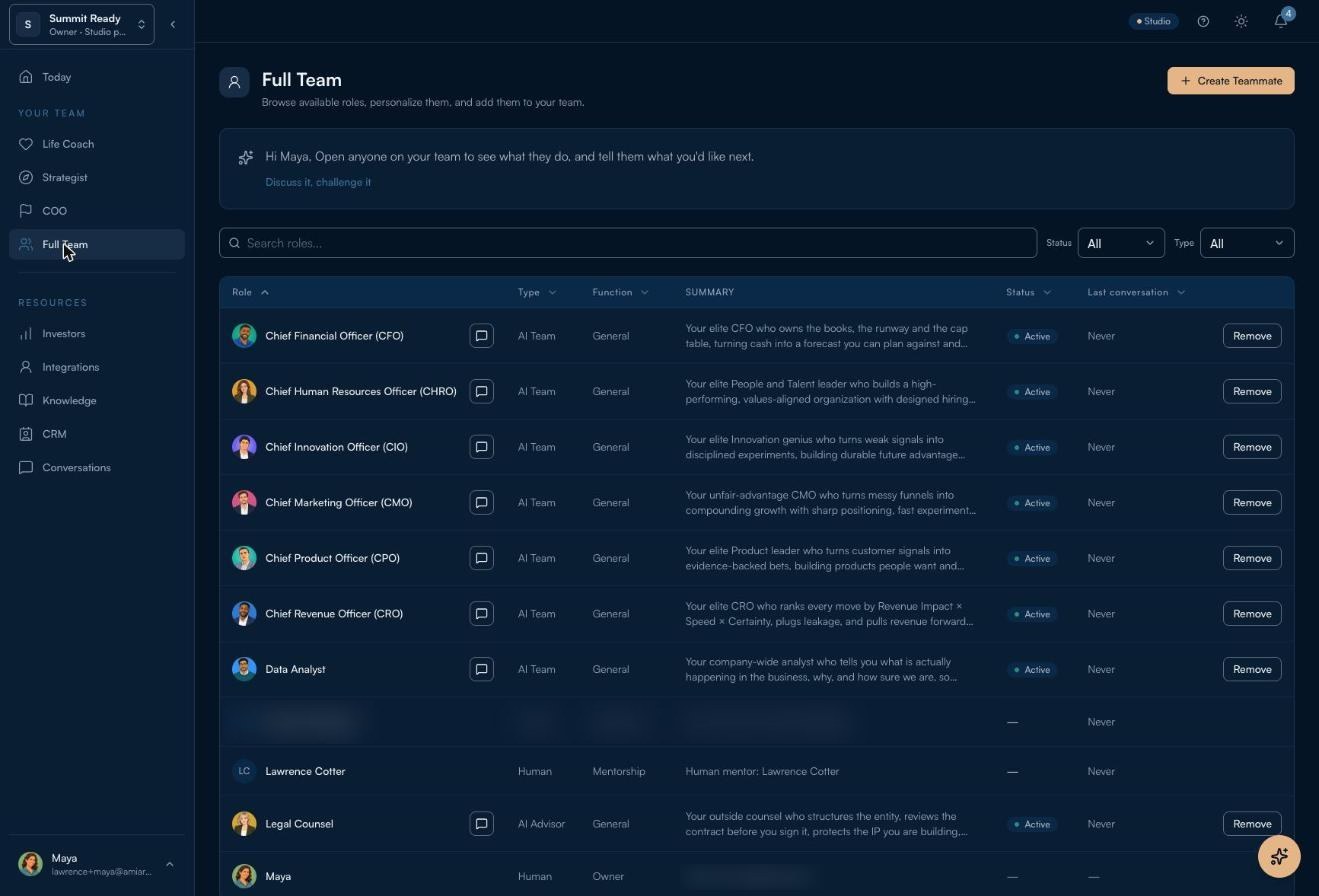Open chat with Chief Marketing Officer (CMO)
Screen dimensions: 1319x896
tap(481, 503)
